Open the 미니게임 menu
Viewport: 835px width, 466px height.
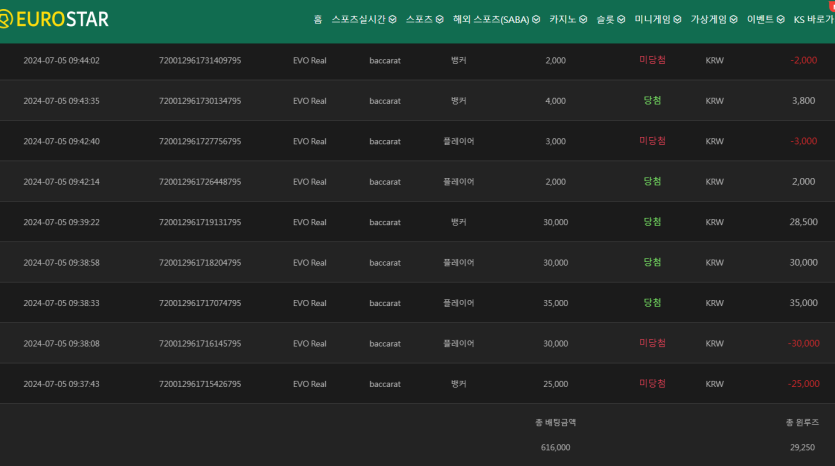click(652, 20)
